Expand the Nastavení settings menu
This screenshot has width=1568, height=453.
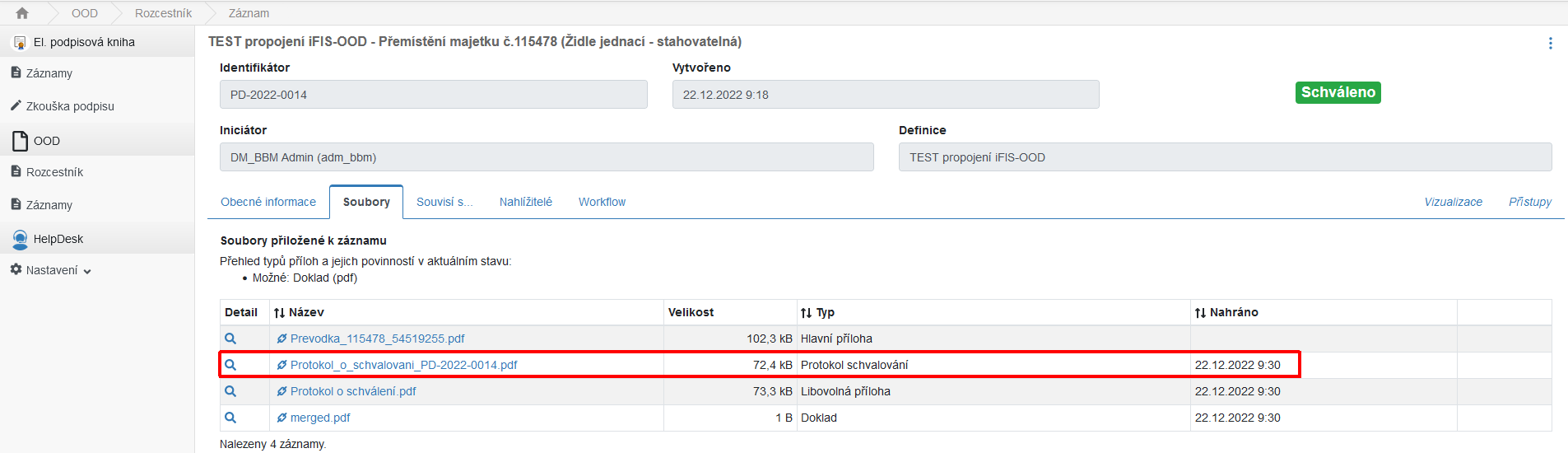pyautogui.click(x=51, y=270)
